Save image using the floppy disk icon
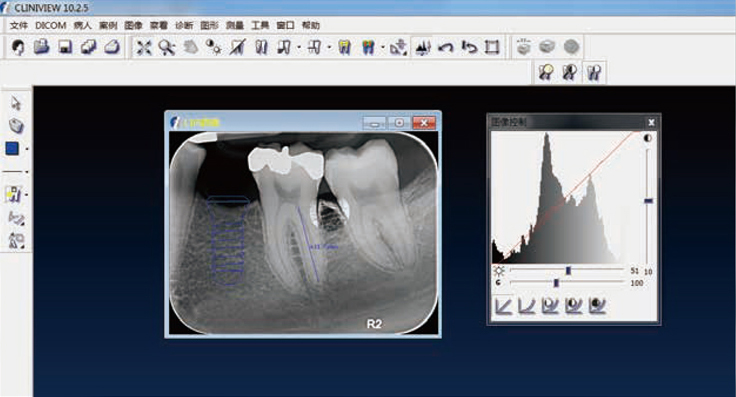This screenshot has height=397, width=736. point(65,47)
